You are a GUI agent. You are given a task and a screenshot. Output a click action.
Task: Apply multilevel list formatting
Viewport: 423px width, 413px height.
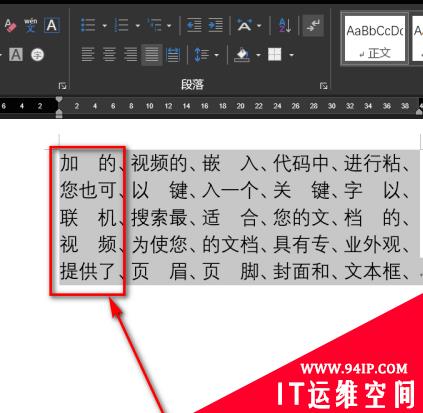pyautogui.click(x=155, y=25)
